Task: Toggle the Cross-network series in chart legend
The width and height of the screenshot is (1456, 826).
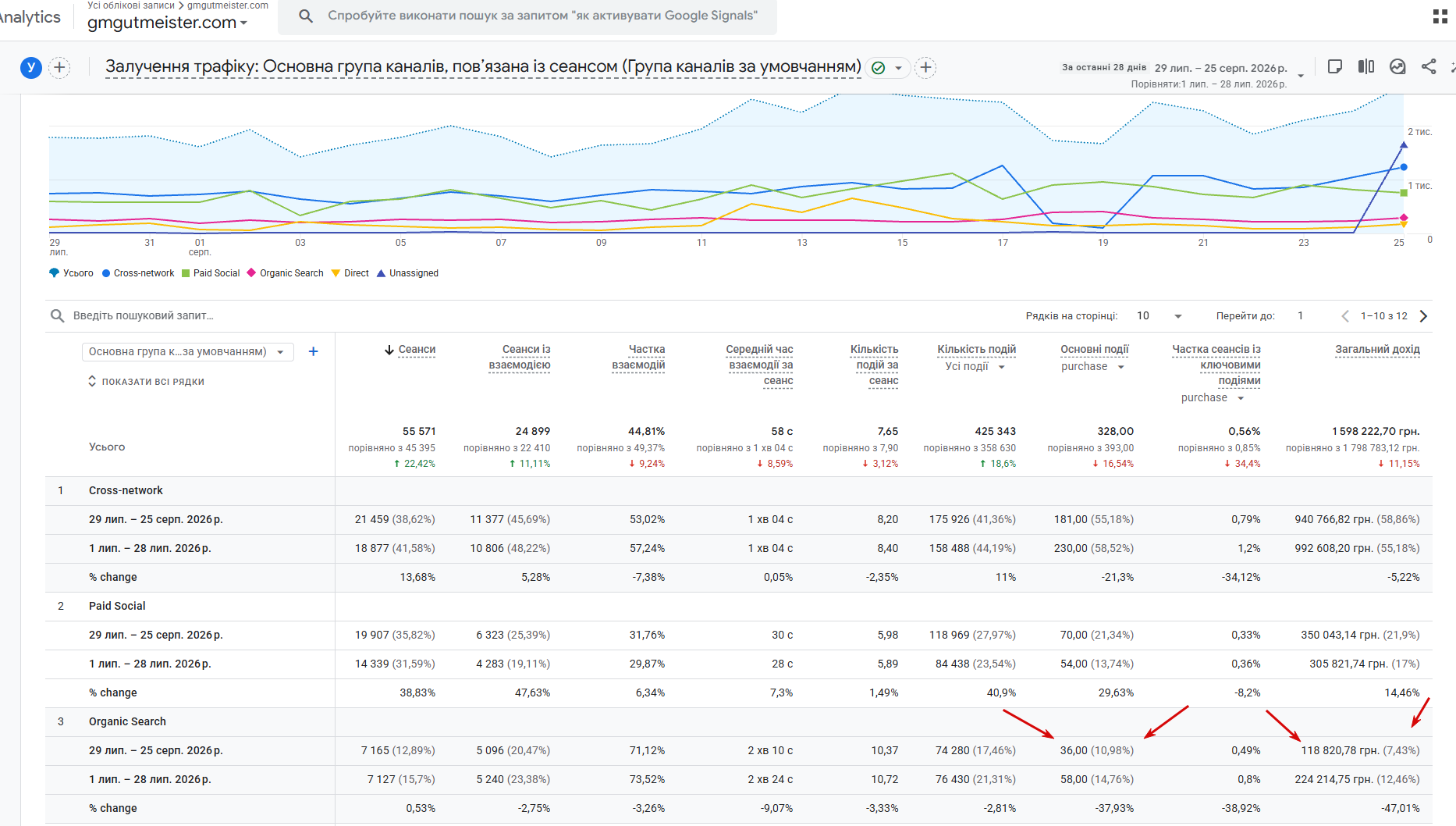Action: point(138,273)
